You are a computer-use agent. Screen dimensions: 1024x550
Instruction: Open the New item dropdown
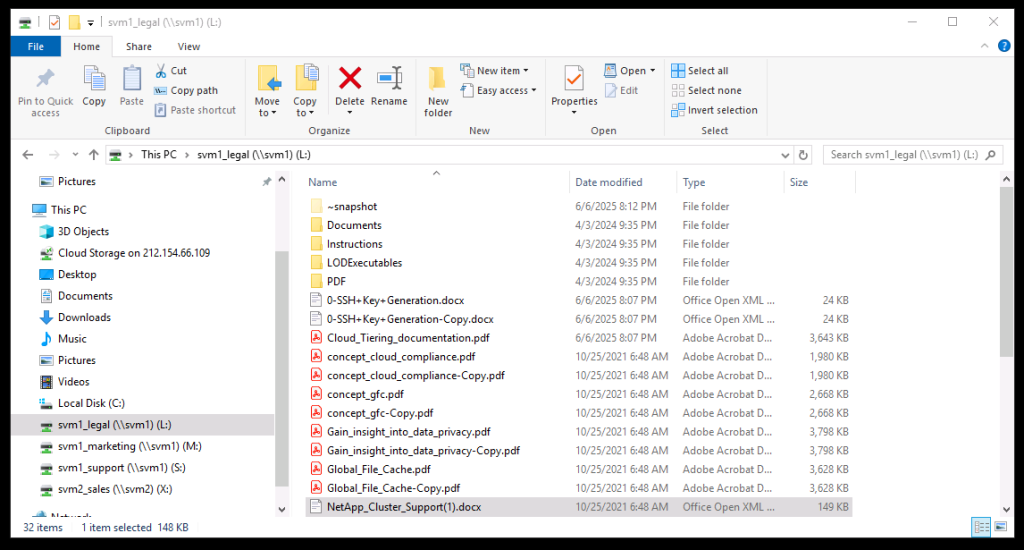495,71
